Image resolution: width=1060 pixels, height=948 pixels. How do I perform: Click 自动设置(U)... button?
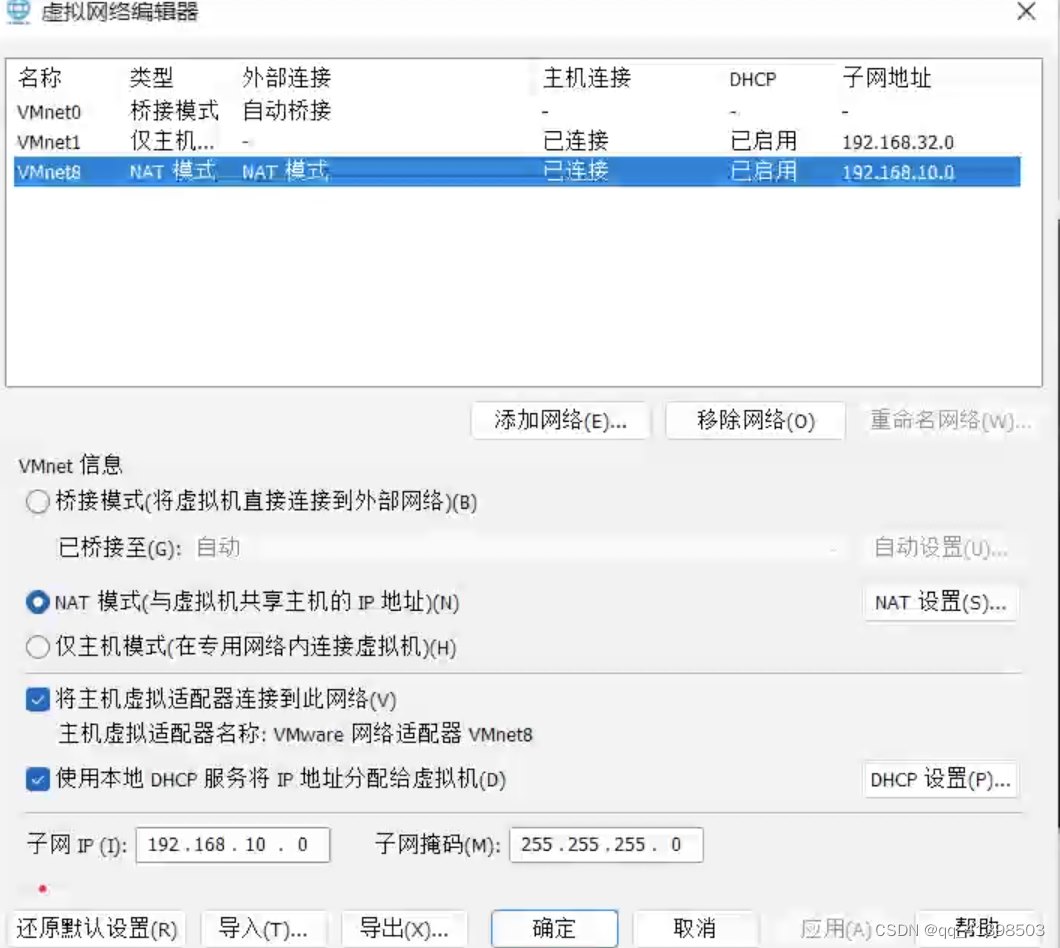point(940,548)
